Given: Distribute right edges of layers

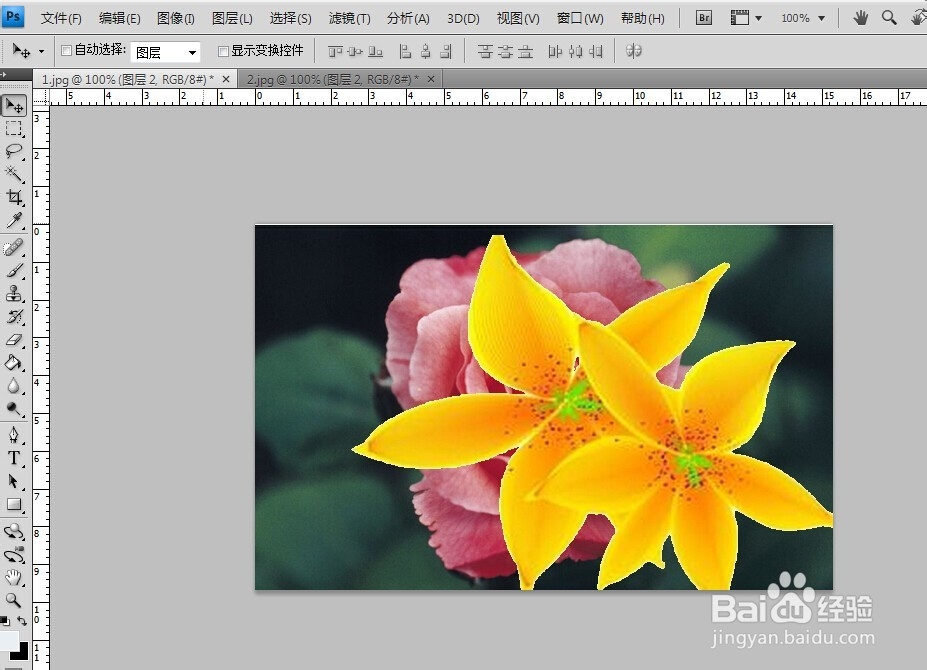Looking at the screenshot, I should [596, 51].
